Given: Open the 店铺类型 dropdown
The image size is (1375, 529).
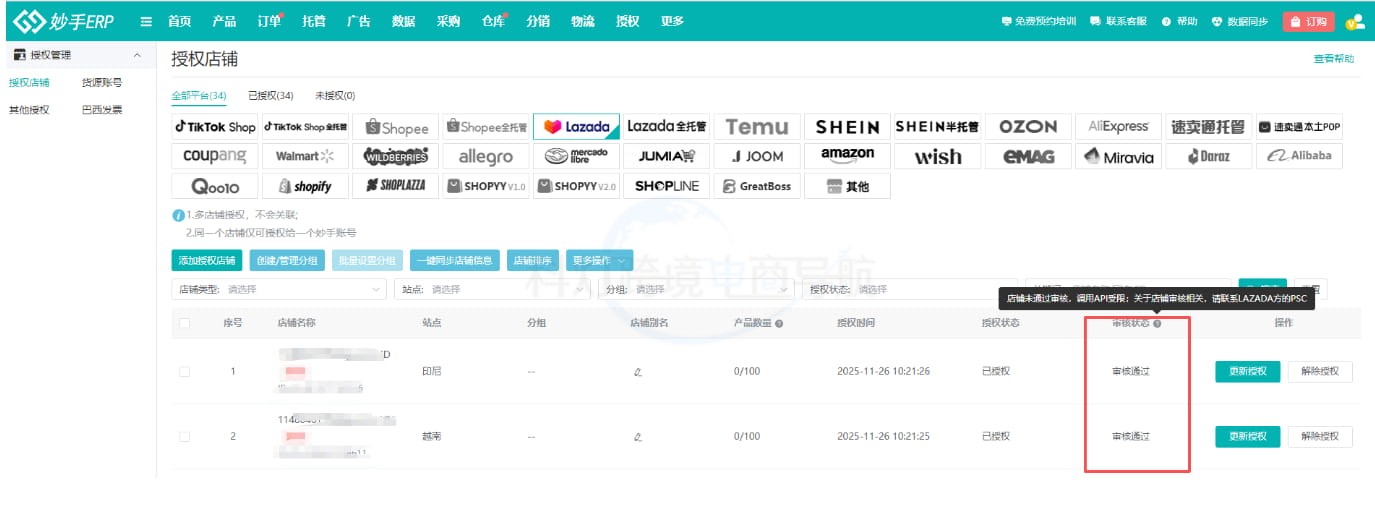Looking at the screenshot, I should pos(279,289).
